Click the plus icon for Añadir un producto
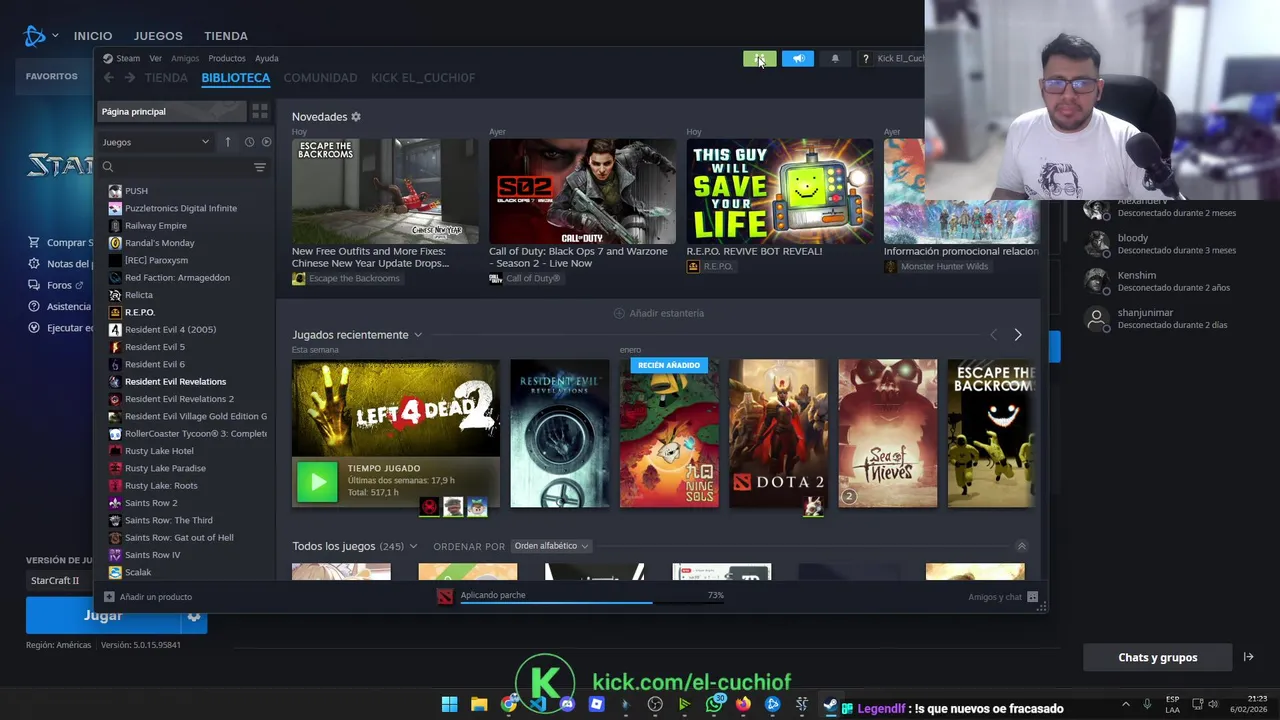Image resolution: width=1280 pixels, height=720 pixels. (109, 597)
